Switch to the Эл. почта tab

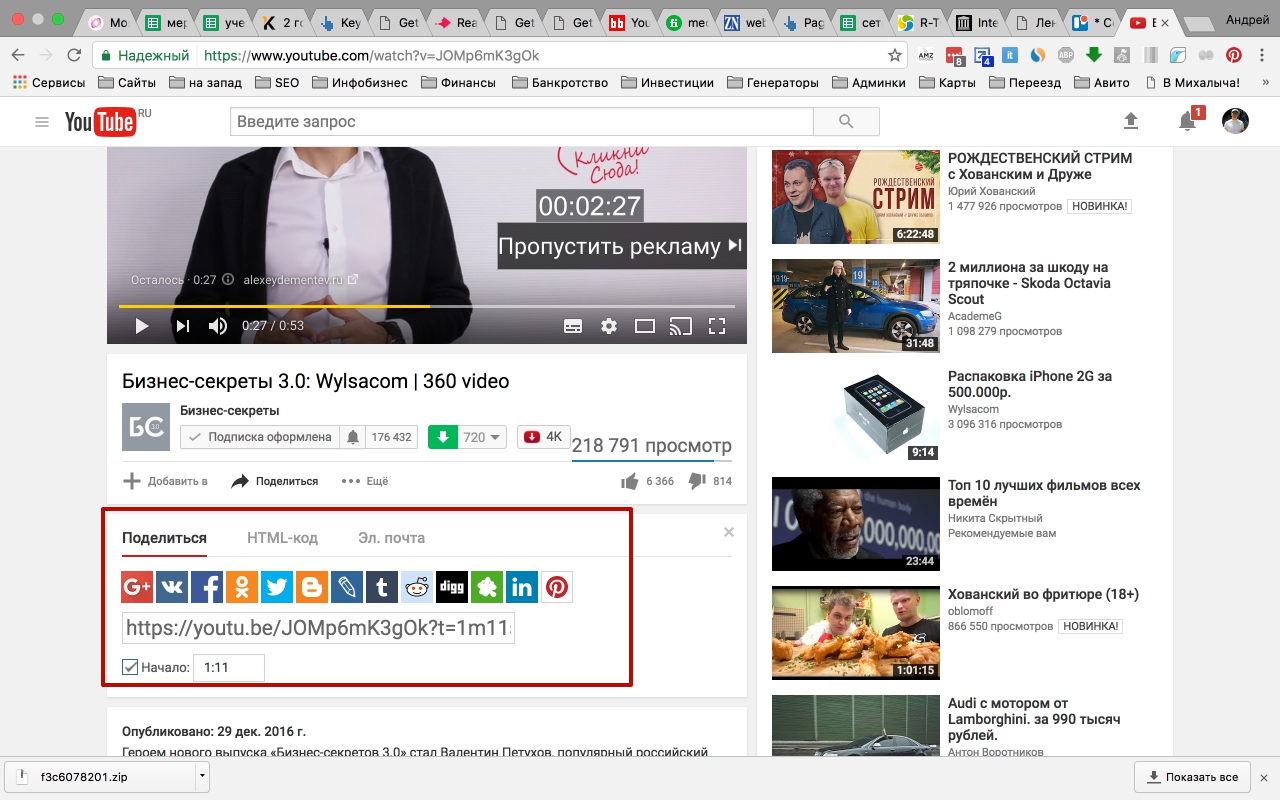(391, 538)
